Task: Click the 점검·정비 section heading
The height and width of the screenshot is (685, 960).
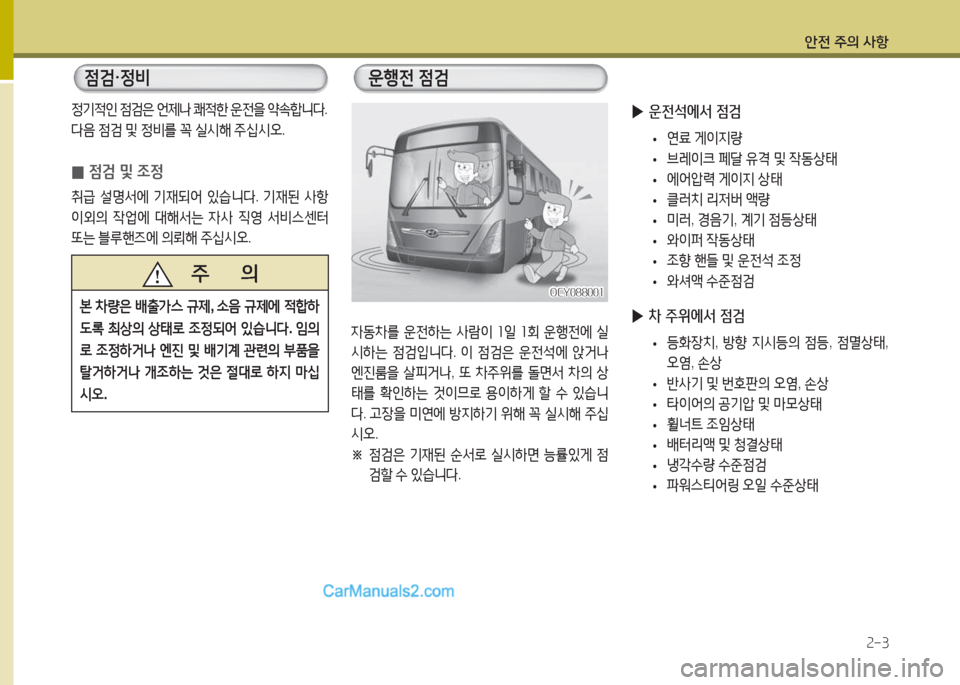Action: pos(200,78)
